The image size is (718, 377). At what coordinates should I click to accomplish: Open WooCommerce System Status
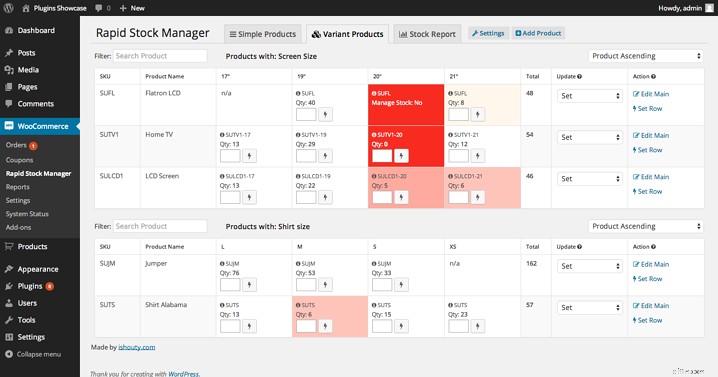tap(27, 214)
